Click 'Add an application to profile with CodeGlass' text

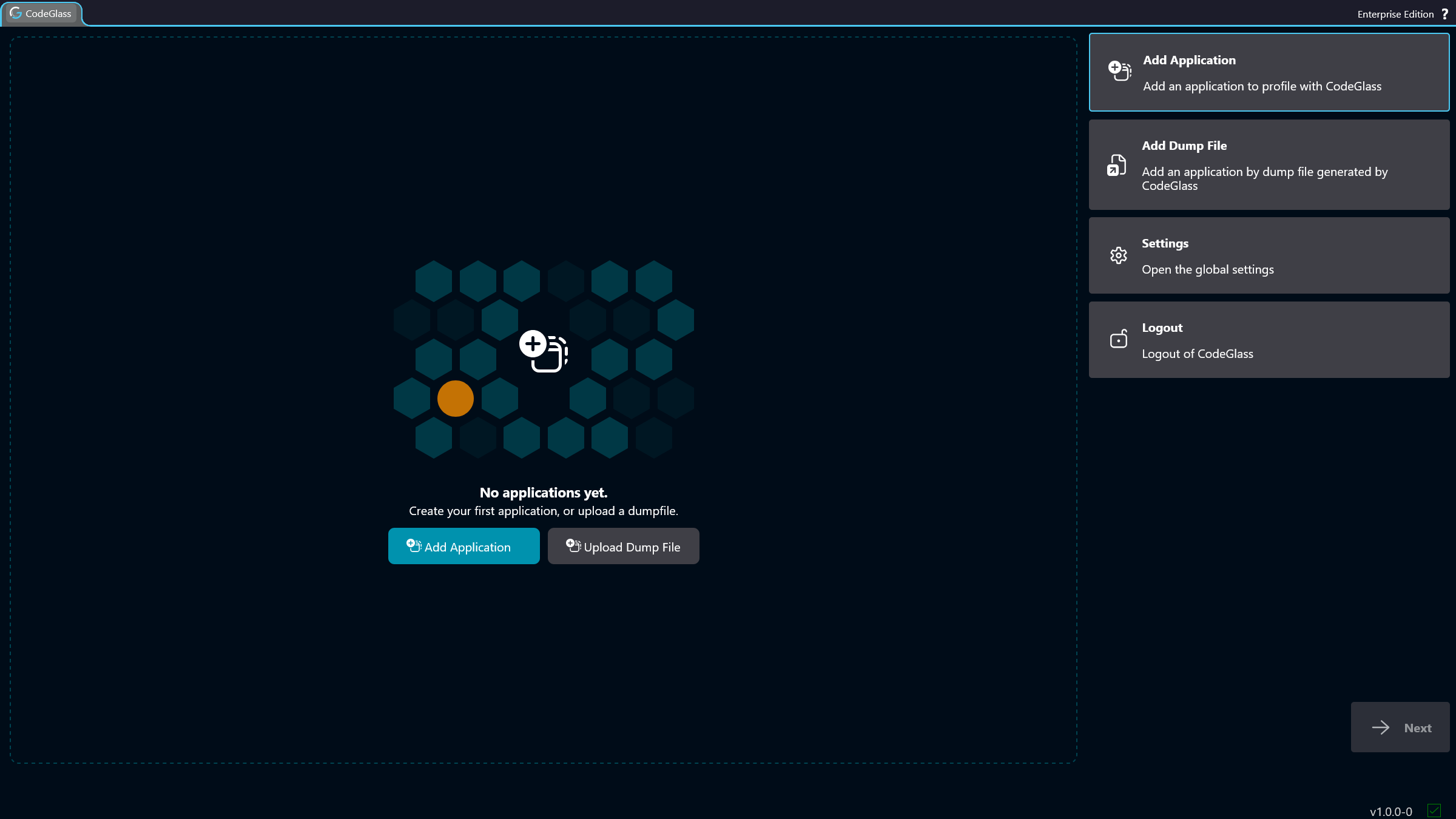click(1262, 86)
